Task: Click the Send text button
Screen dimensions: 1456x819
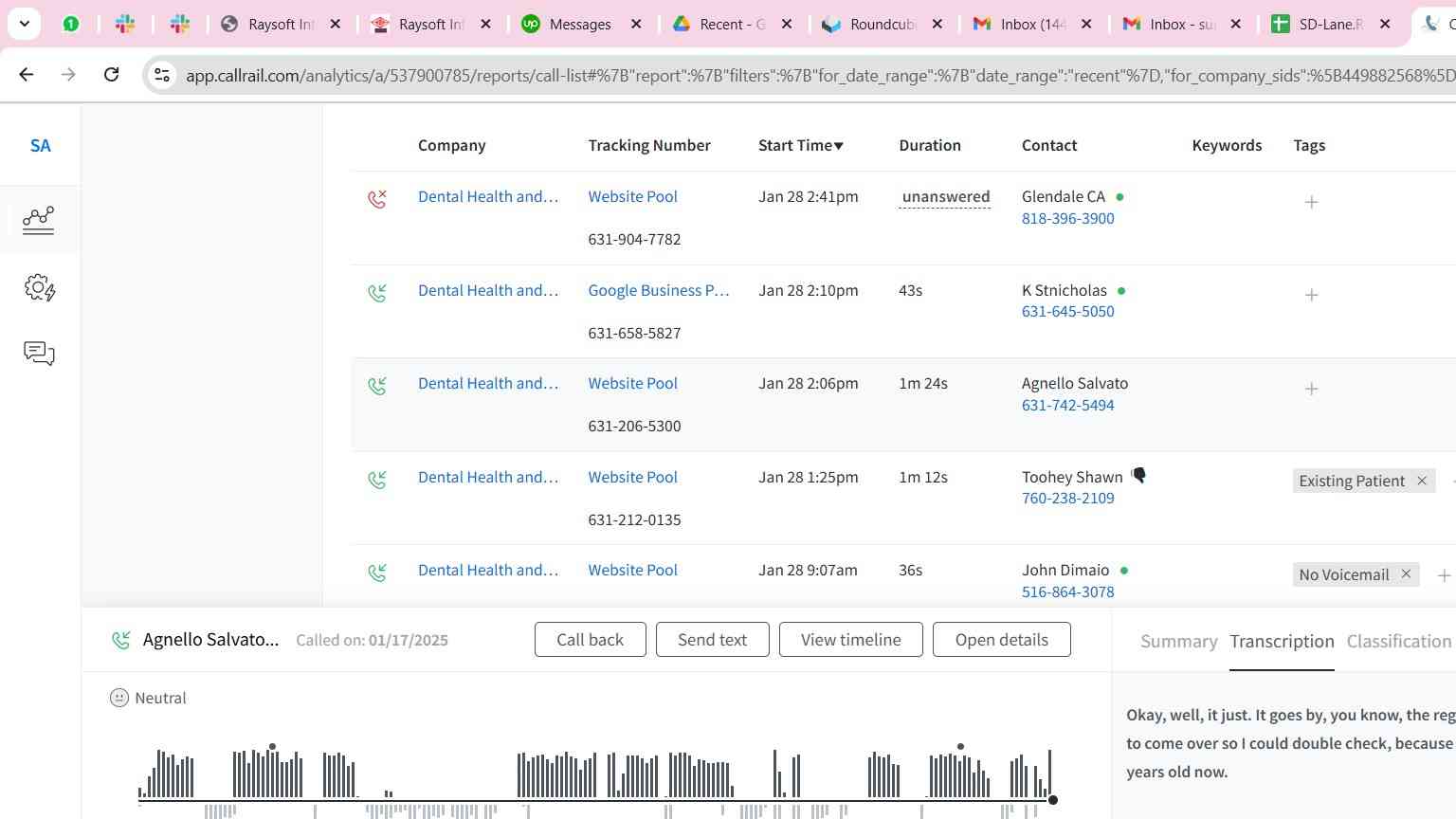Action: [x=712, y=640]
